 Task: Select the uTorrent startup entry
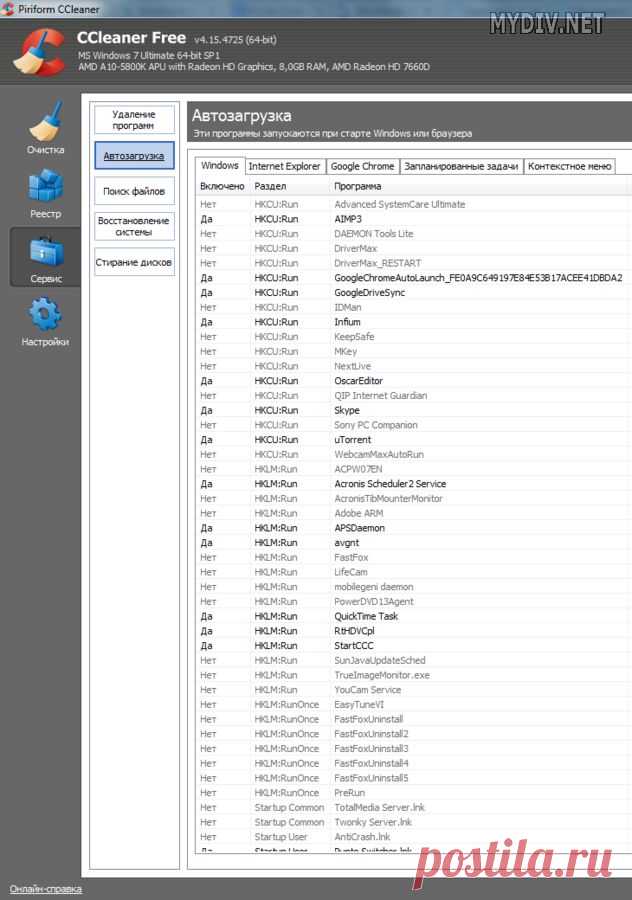click(x=352, y=439)
